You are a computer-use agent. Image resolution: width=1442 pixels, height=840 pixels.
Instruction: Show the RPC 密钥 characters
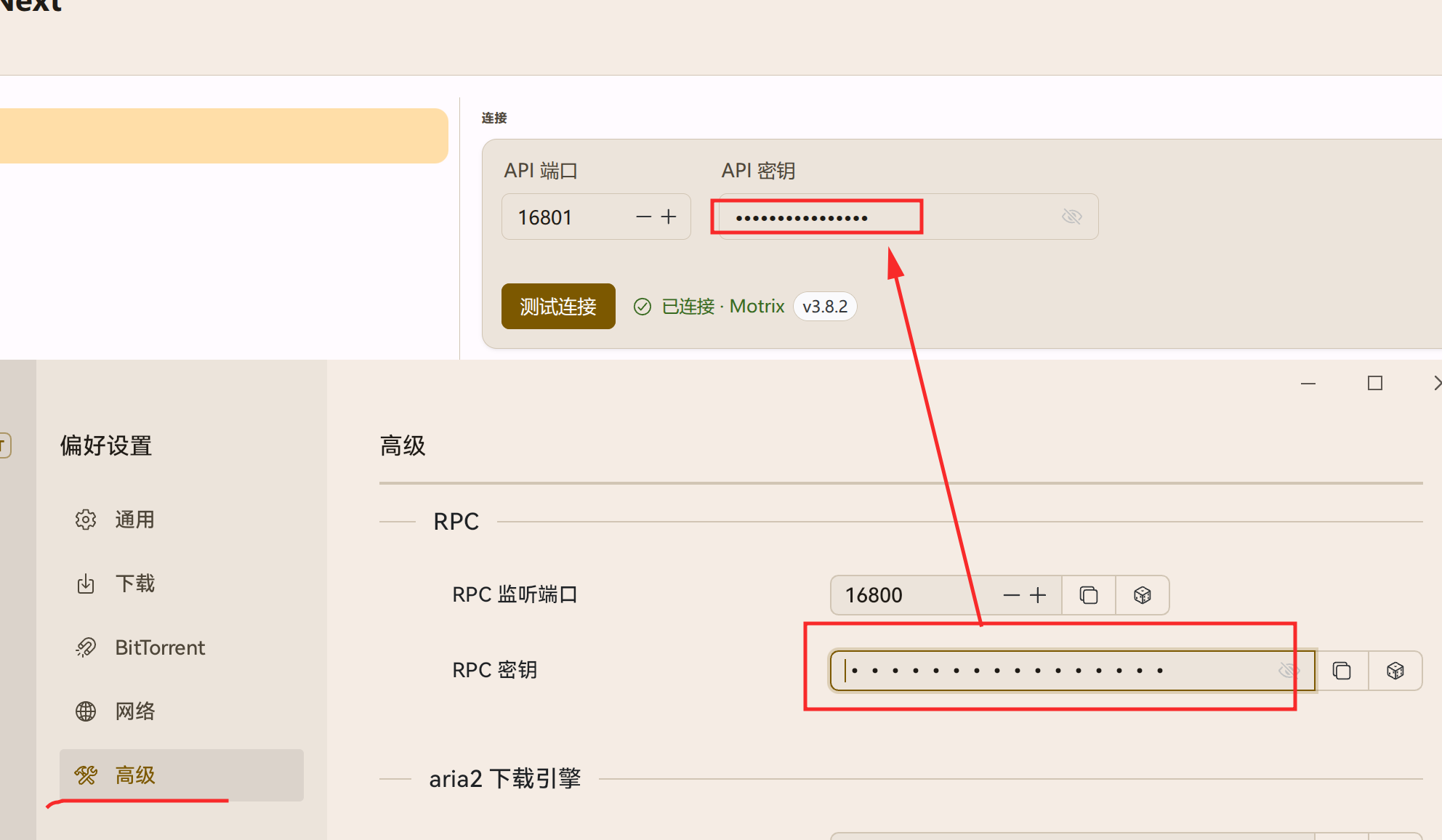pos(1288,670)
